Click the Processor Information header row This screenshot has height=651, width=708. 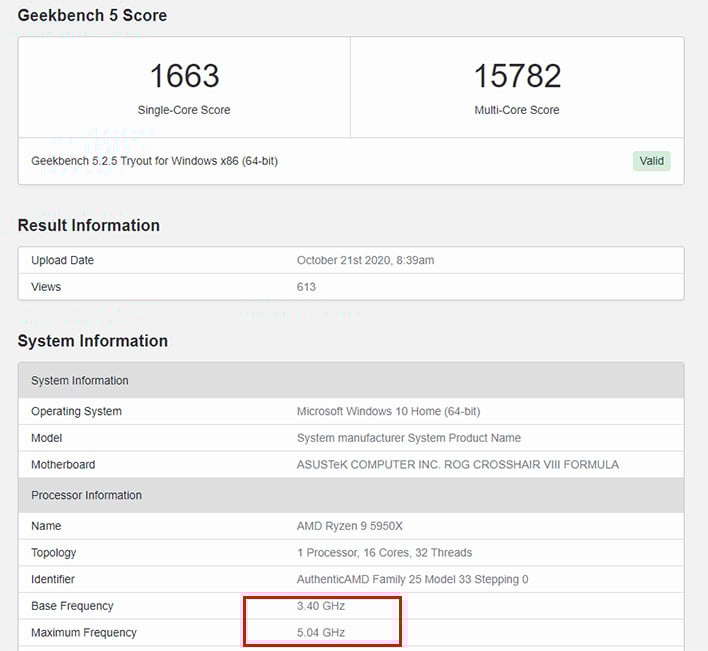[x=351, y=495]
